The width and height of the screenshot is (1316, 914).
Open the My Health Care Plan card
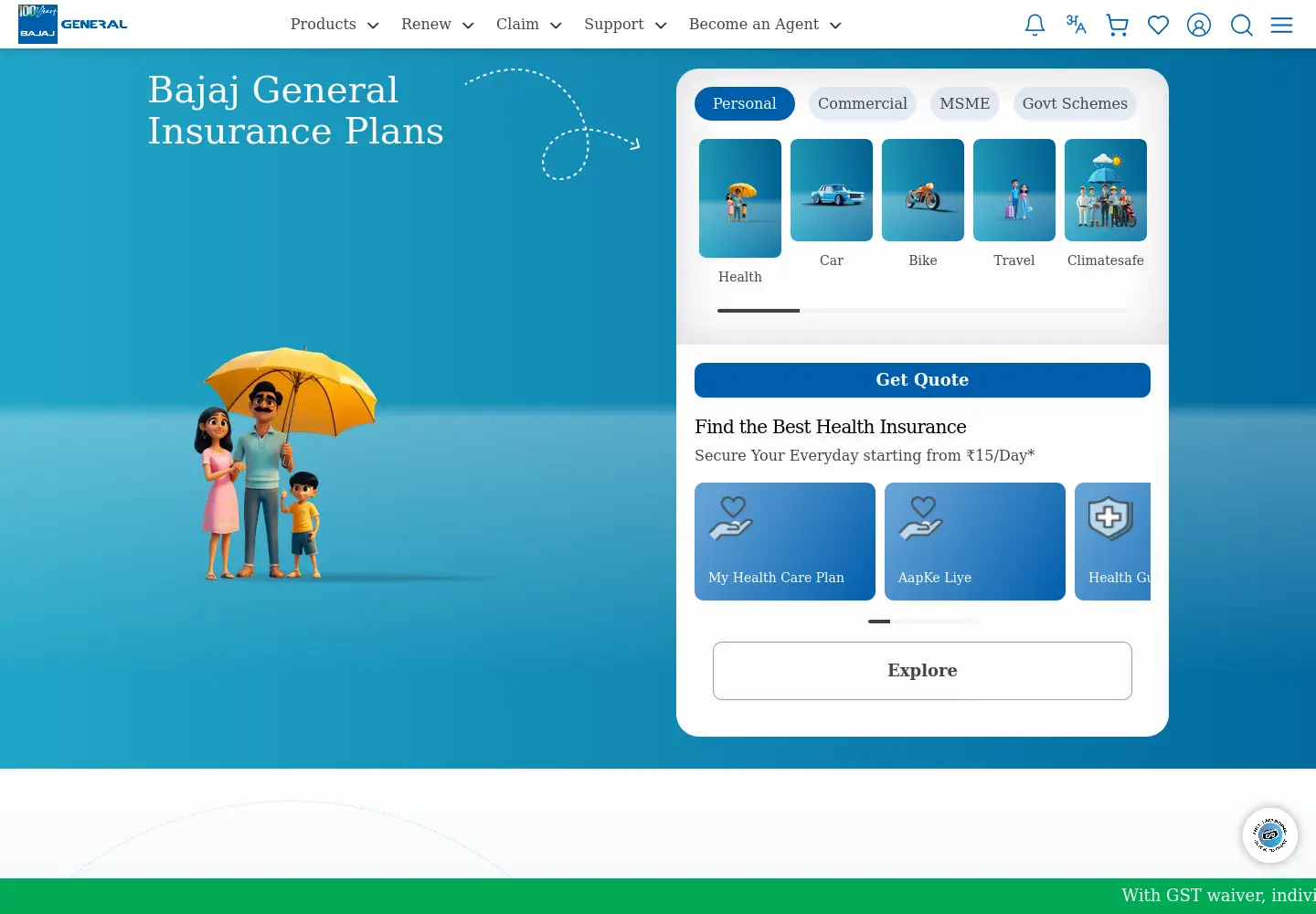(x=785, y=541)
